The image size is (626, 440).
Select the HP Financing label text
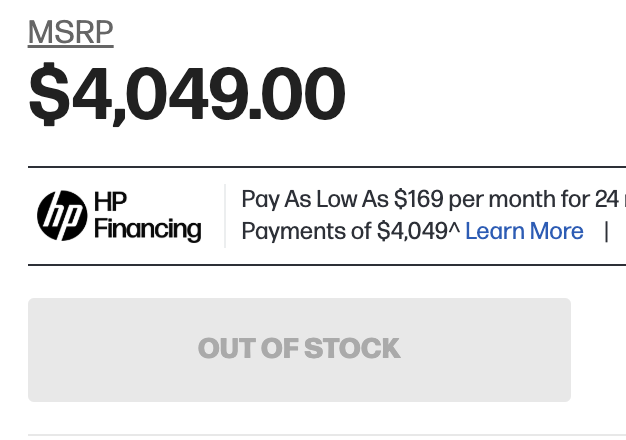point(147,215)
